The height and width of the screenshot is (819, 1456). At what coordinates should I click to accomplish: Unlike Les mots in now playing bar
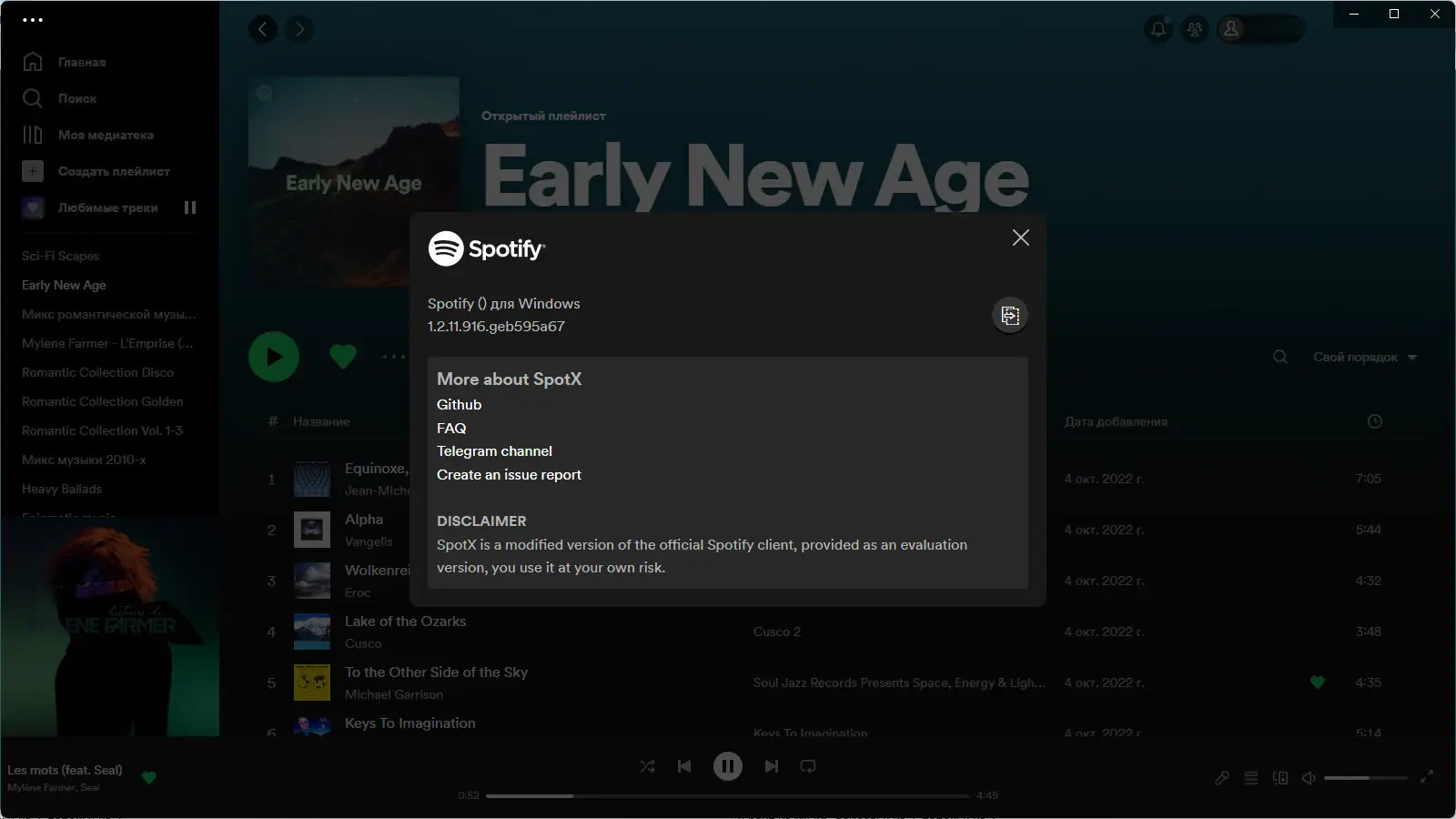[149, 777]
